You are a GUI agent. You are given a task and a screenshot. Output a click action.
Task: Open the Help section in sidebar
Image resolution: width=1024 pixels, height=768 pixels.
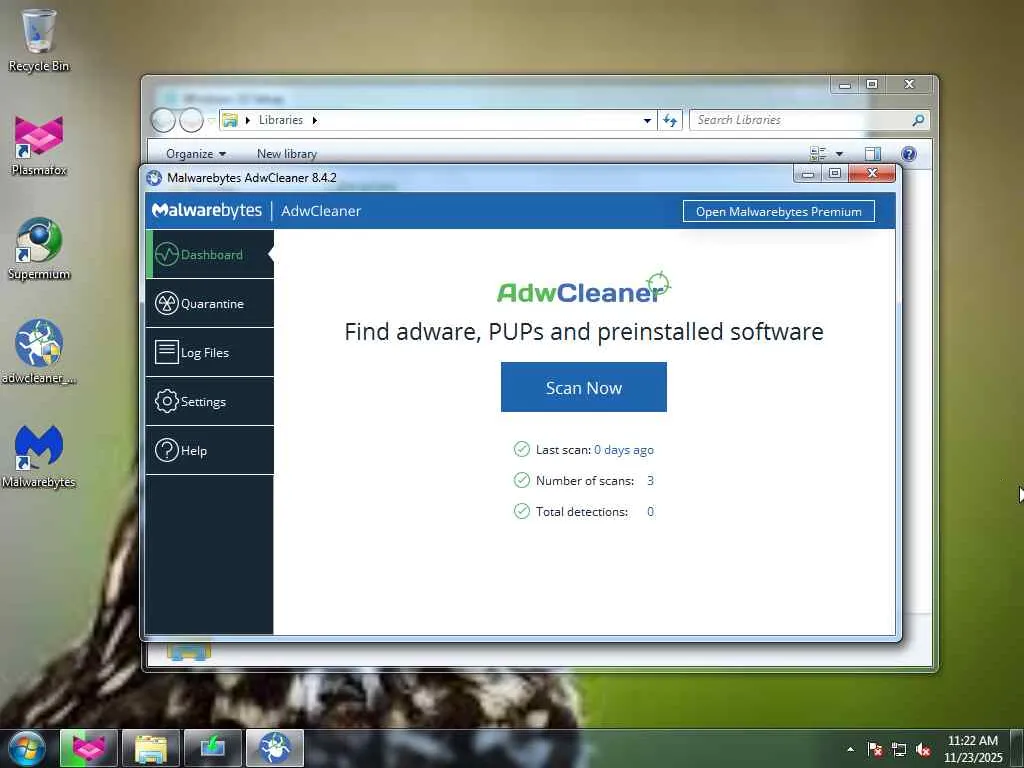pyautogui.click(x=210, y=450)
